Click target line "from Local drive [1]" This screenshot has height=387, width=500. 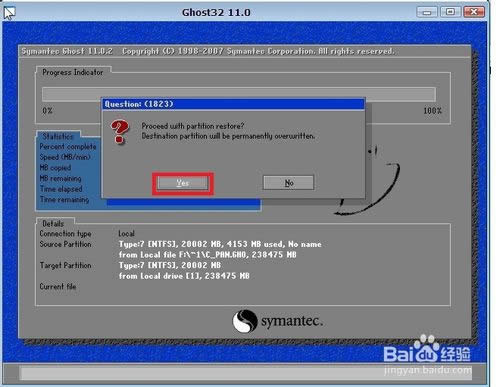tap(184, 276)
